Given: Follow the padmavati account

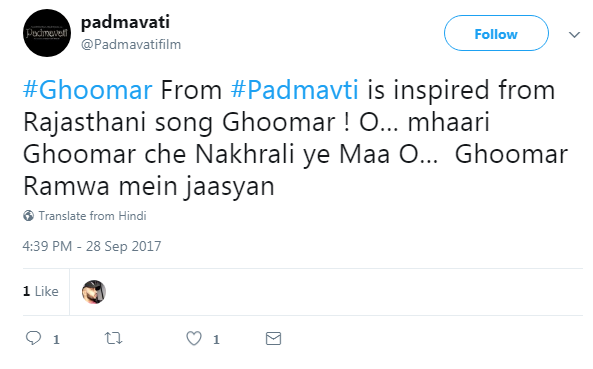Looking at the screenshot, I should click(x=496, y=33).
